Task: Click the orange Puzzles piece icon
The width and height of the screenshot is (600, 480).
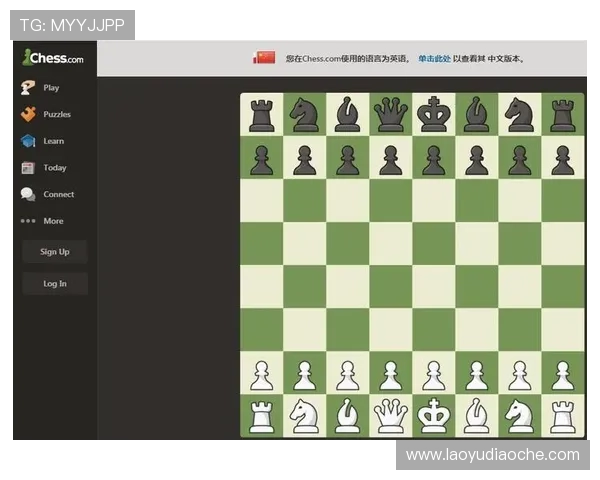Action: (28, 114)
